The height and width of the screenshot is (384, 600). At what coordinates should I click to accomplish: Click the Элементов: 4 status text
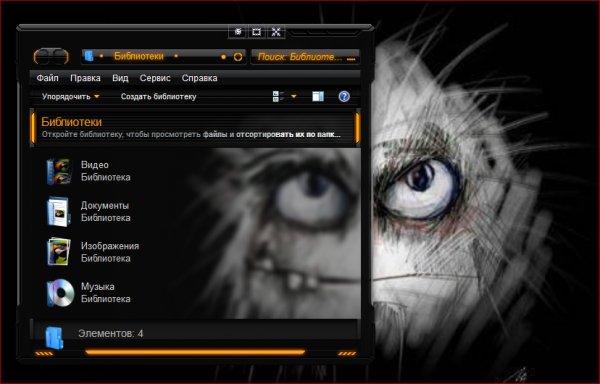pos(111,334)
